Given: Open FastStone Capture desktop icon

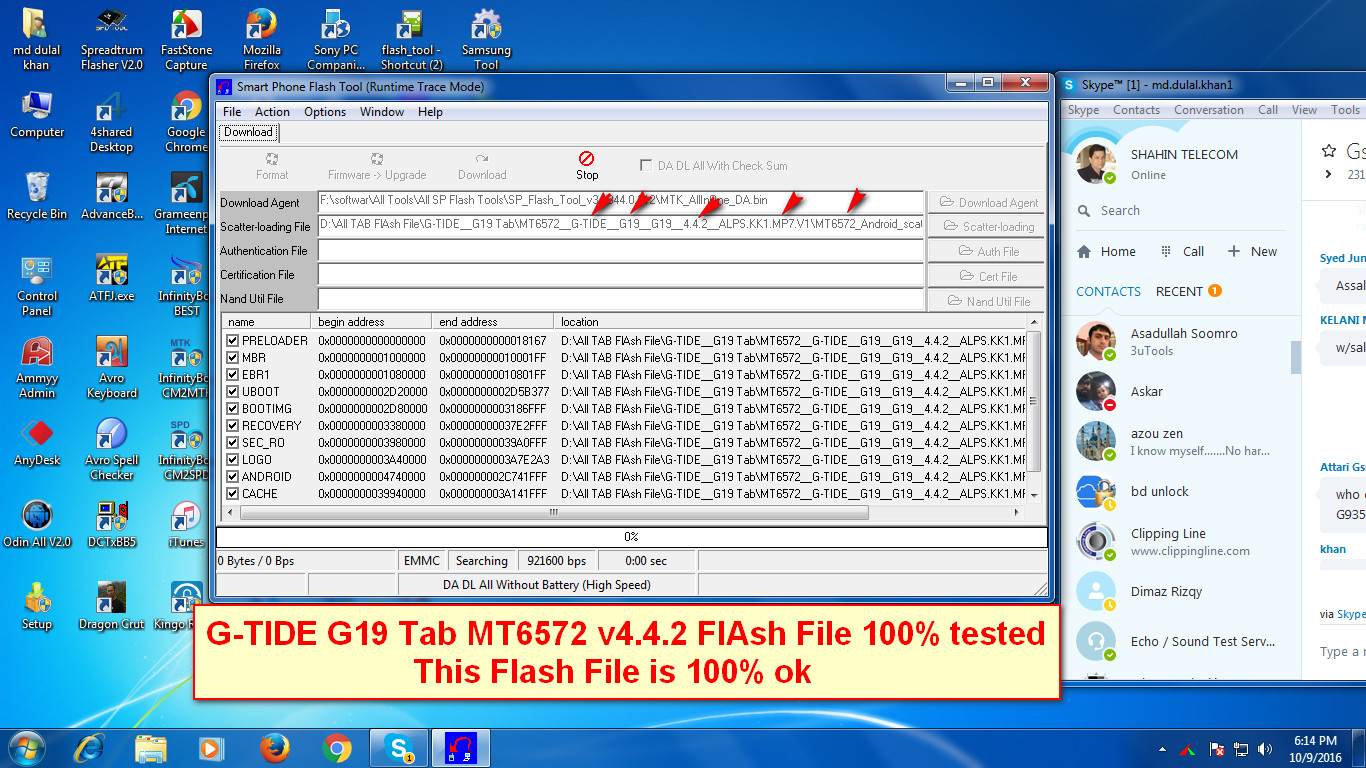Looking at the screenshot, I should click(186, 40).
